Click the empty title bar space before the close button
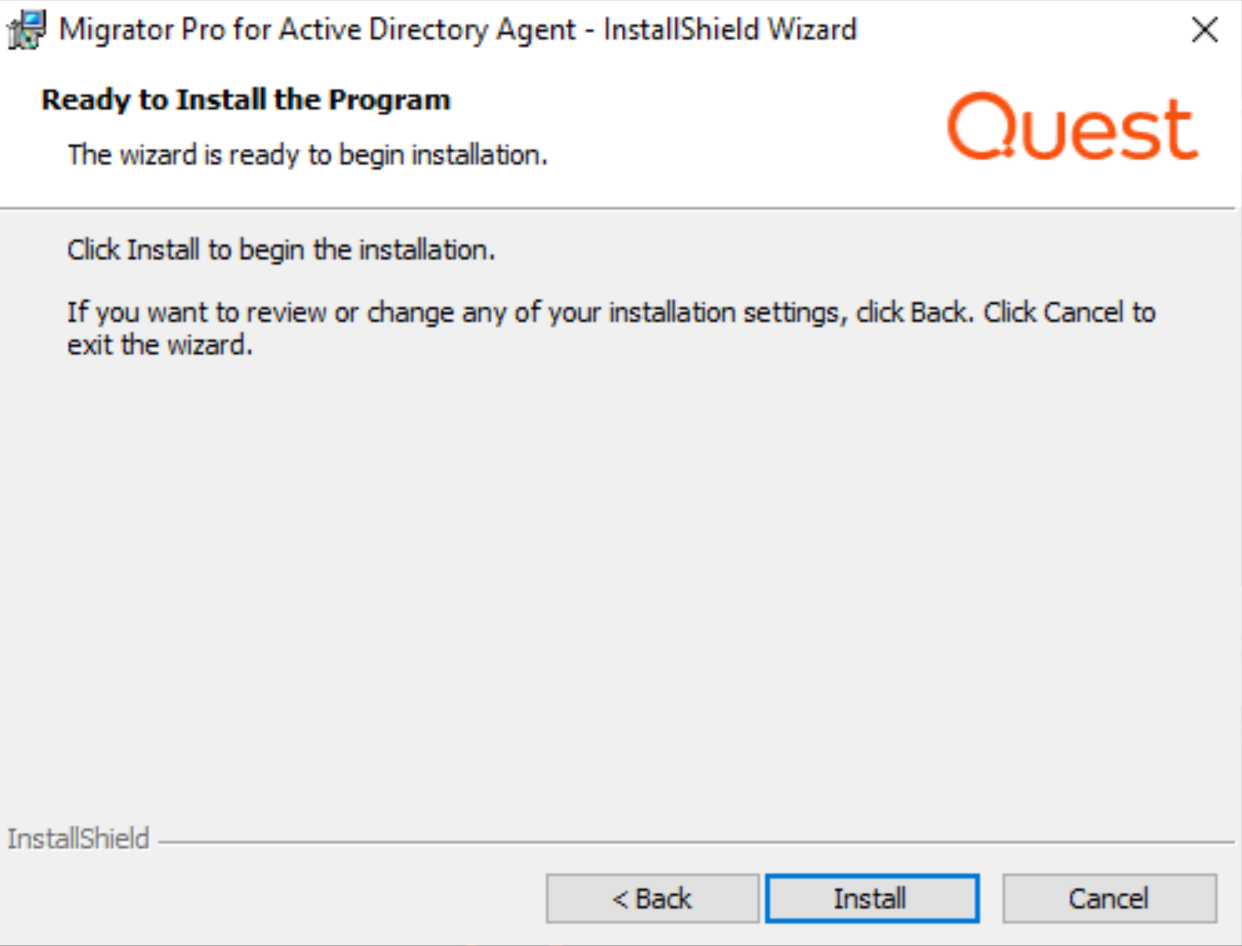Screen dimensions: 1242x946 (x=1020, y=30)
